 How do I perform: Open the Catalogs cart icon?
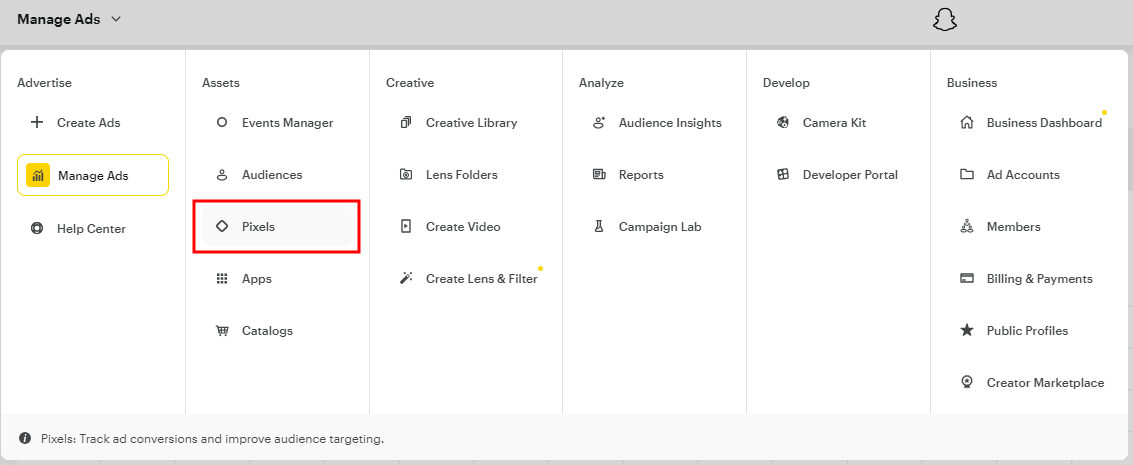[222, 331]
